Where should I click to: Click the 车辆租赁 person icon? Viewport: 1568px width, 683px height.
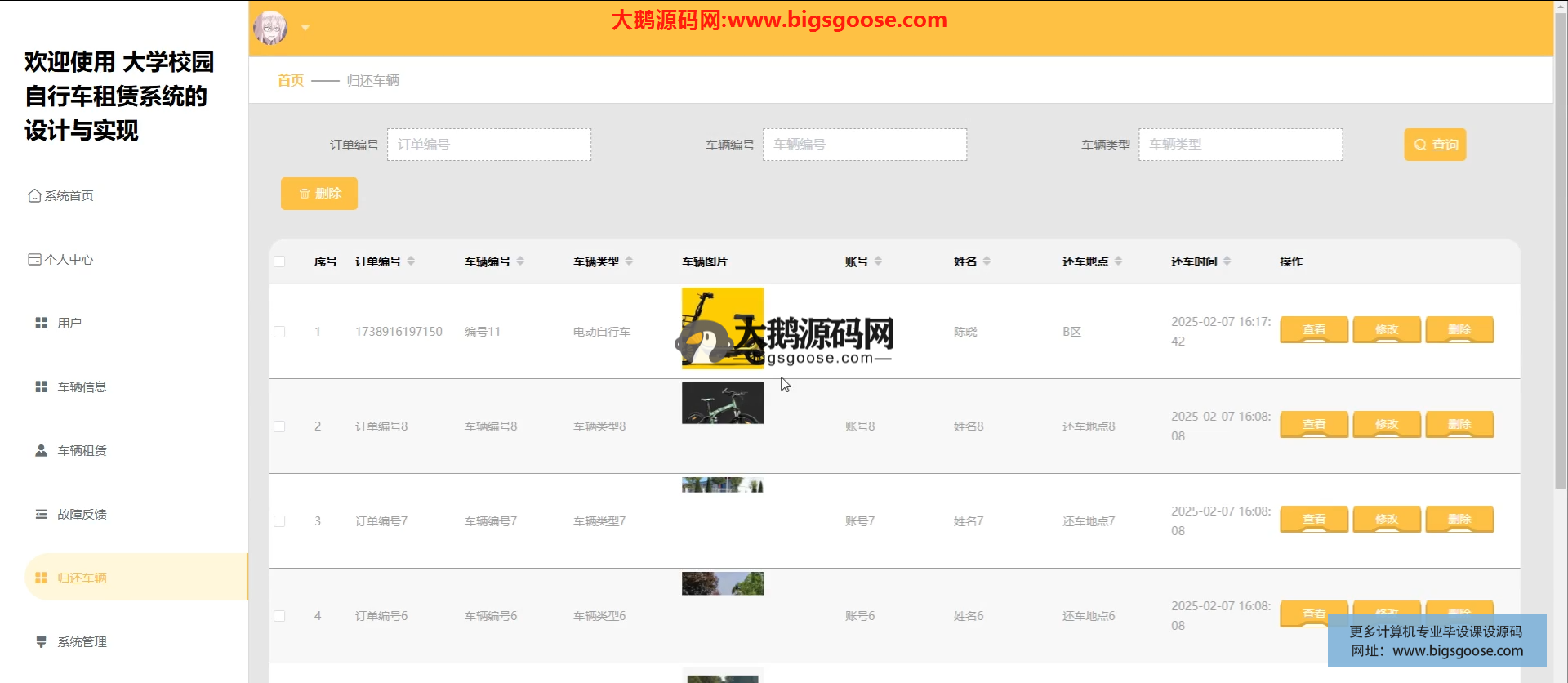[x=41, y=451]
